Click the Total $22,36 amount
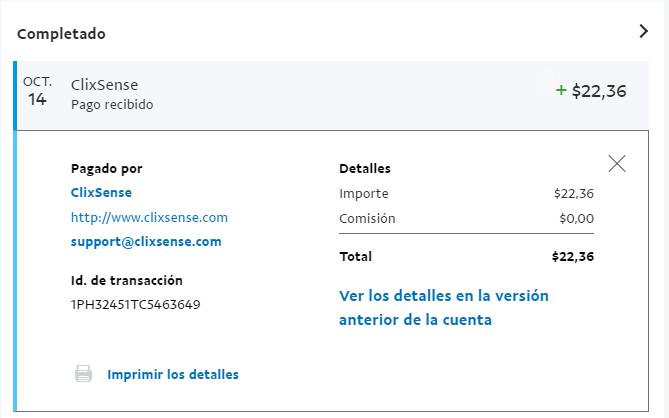Screen dimensions: 669x418 tap(573, 256)
